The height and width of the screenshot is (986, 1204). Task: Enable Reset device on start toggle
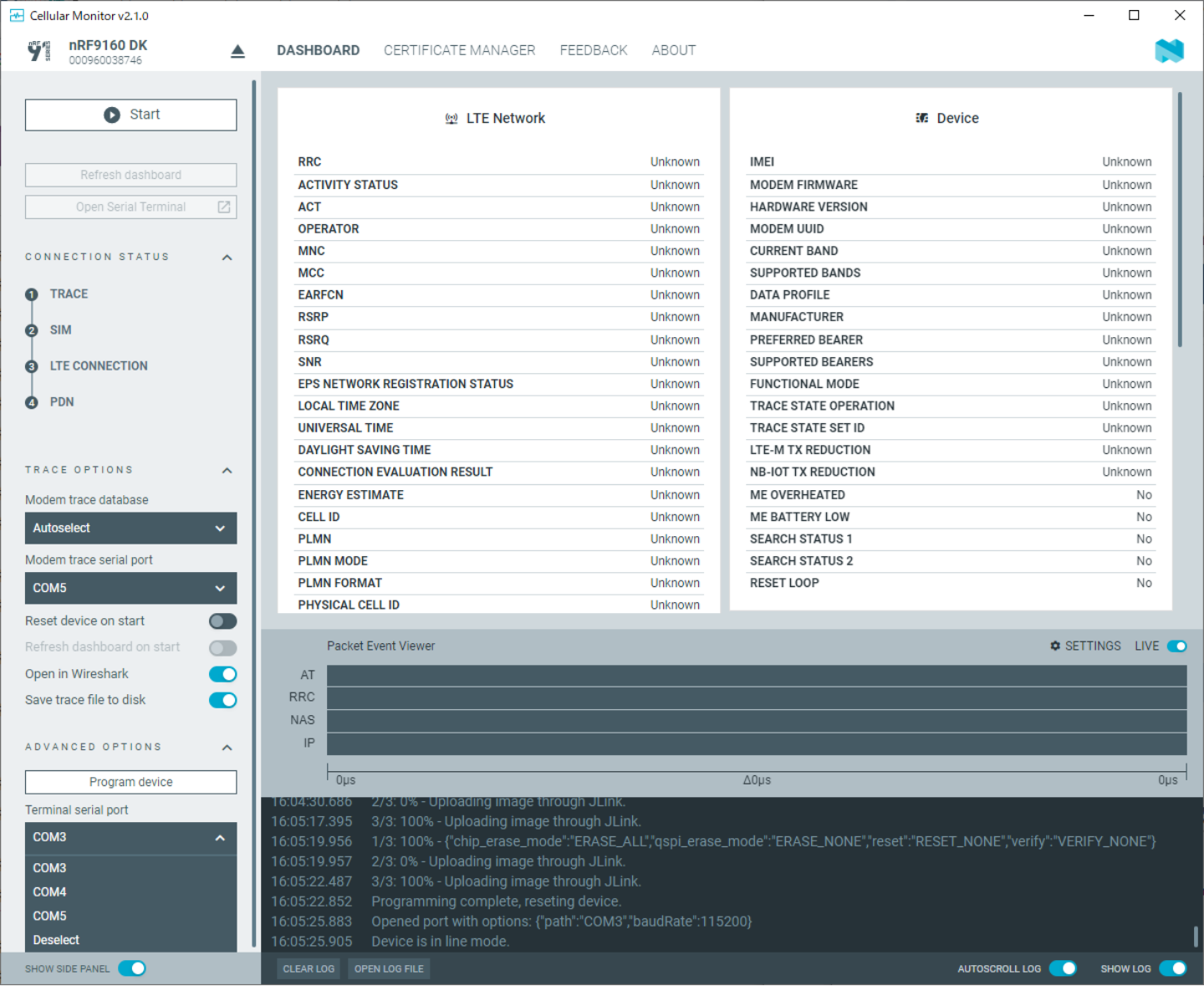click(222, 621)
